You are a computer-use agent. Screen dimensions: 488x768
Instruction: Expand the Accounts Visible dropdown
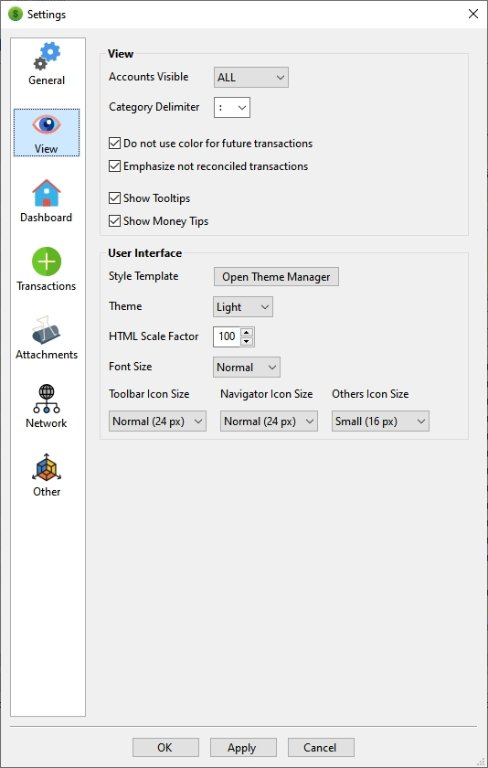click(x=251, y=77)
